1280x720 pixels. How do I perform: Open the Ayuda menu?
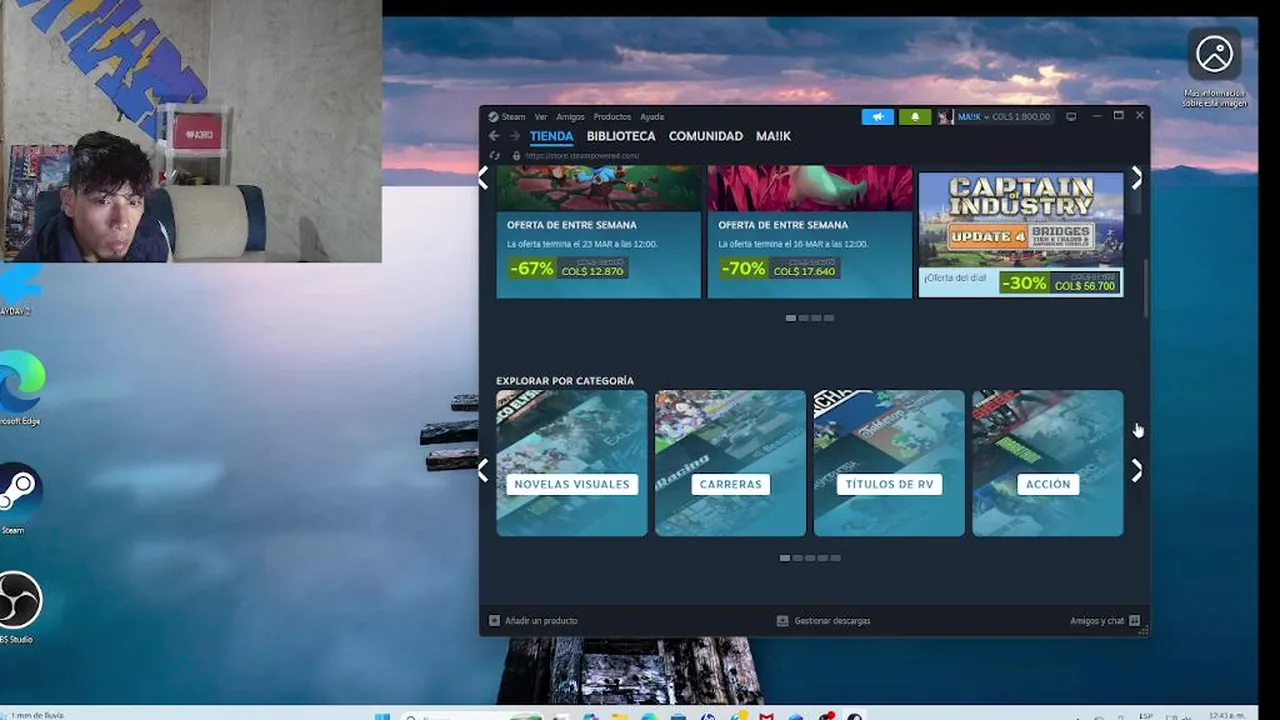click(x=652, y=117)
